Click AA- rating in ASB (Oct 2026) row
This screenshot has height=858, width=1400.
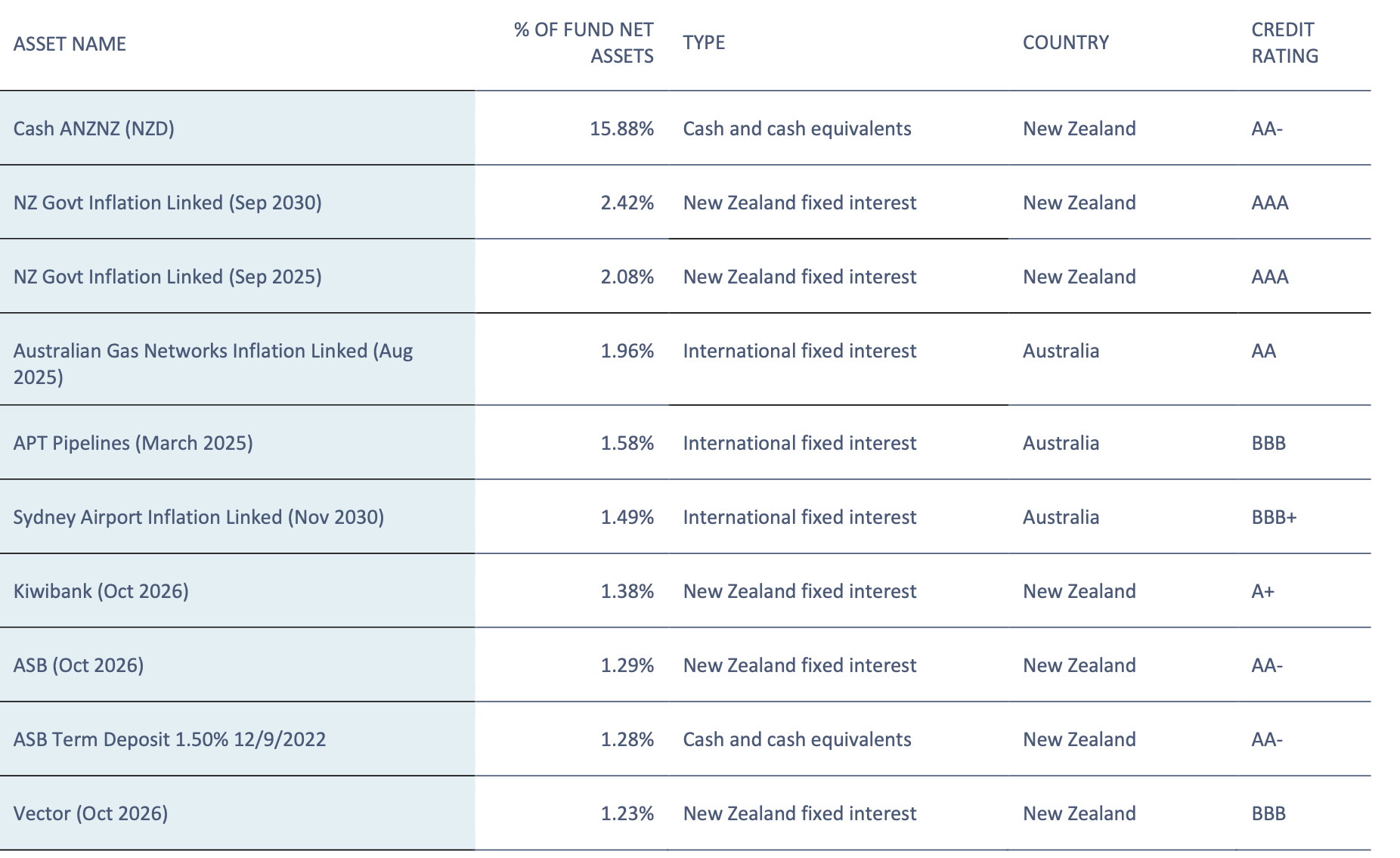pos(1267,665)
